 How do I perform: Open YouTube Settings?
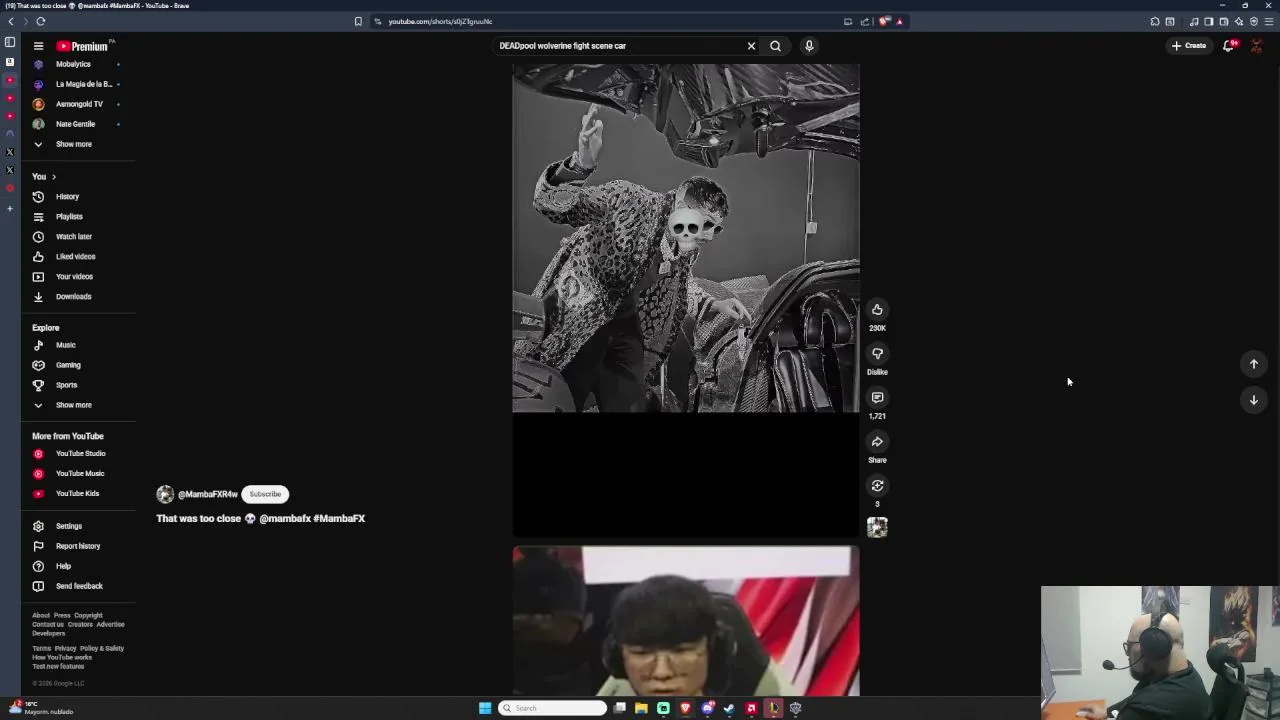[x=68, y=526]
